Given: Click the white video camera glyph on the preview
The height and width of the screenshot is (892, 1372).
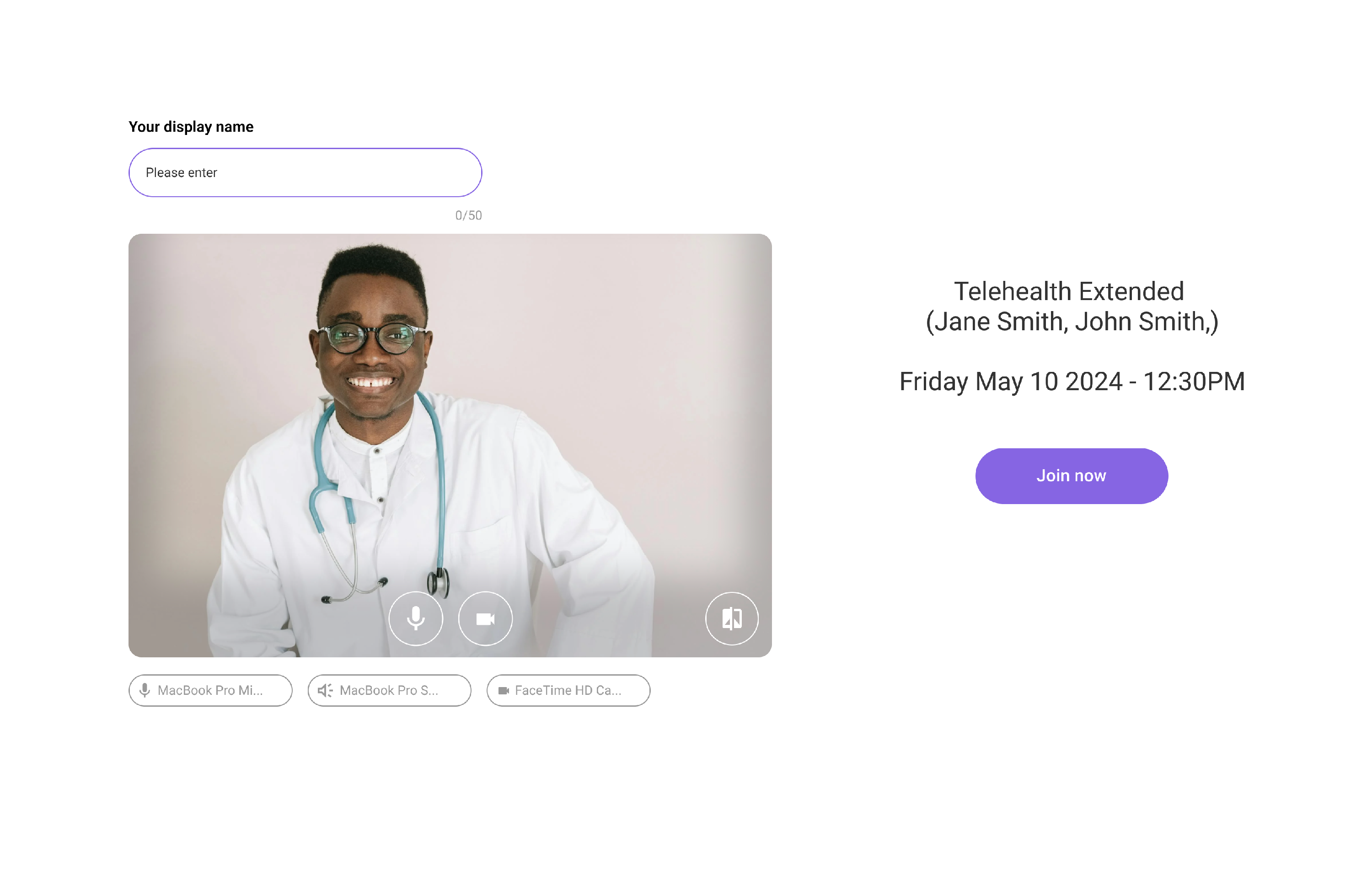Looking at the screenshot, I should [485, 619].
